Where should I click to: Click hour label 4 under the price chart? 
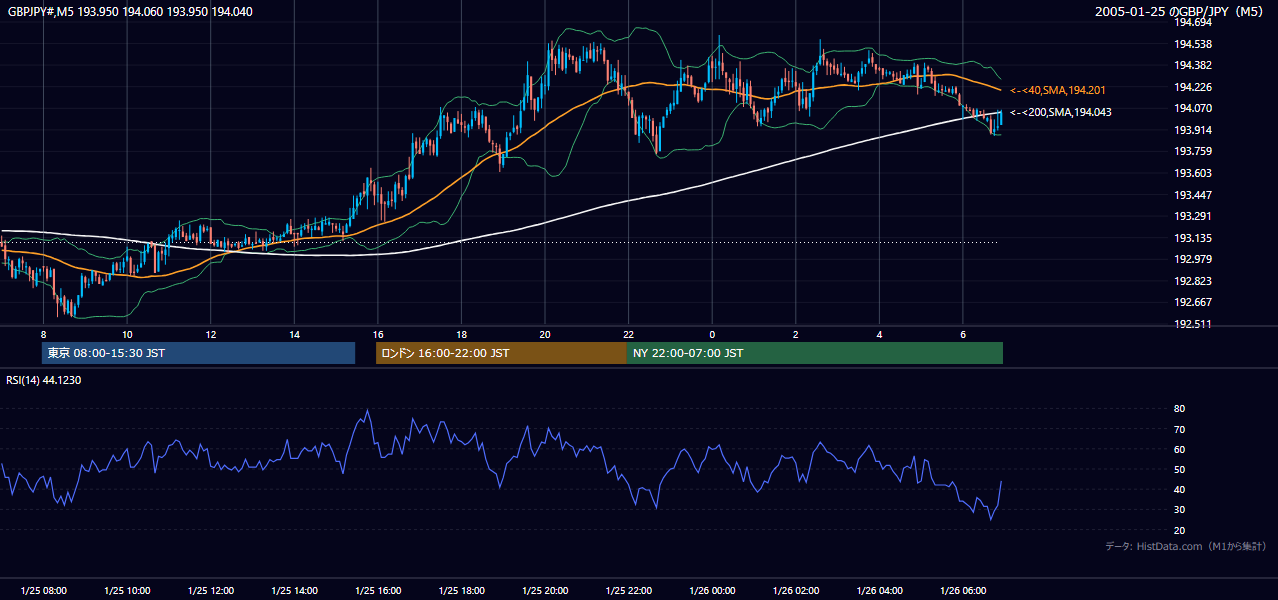click(x=879, y=334)
